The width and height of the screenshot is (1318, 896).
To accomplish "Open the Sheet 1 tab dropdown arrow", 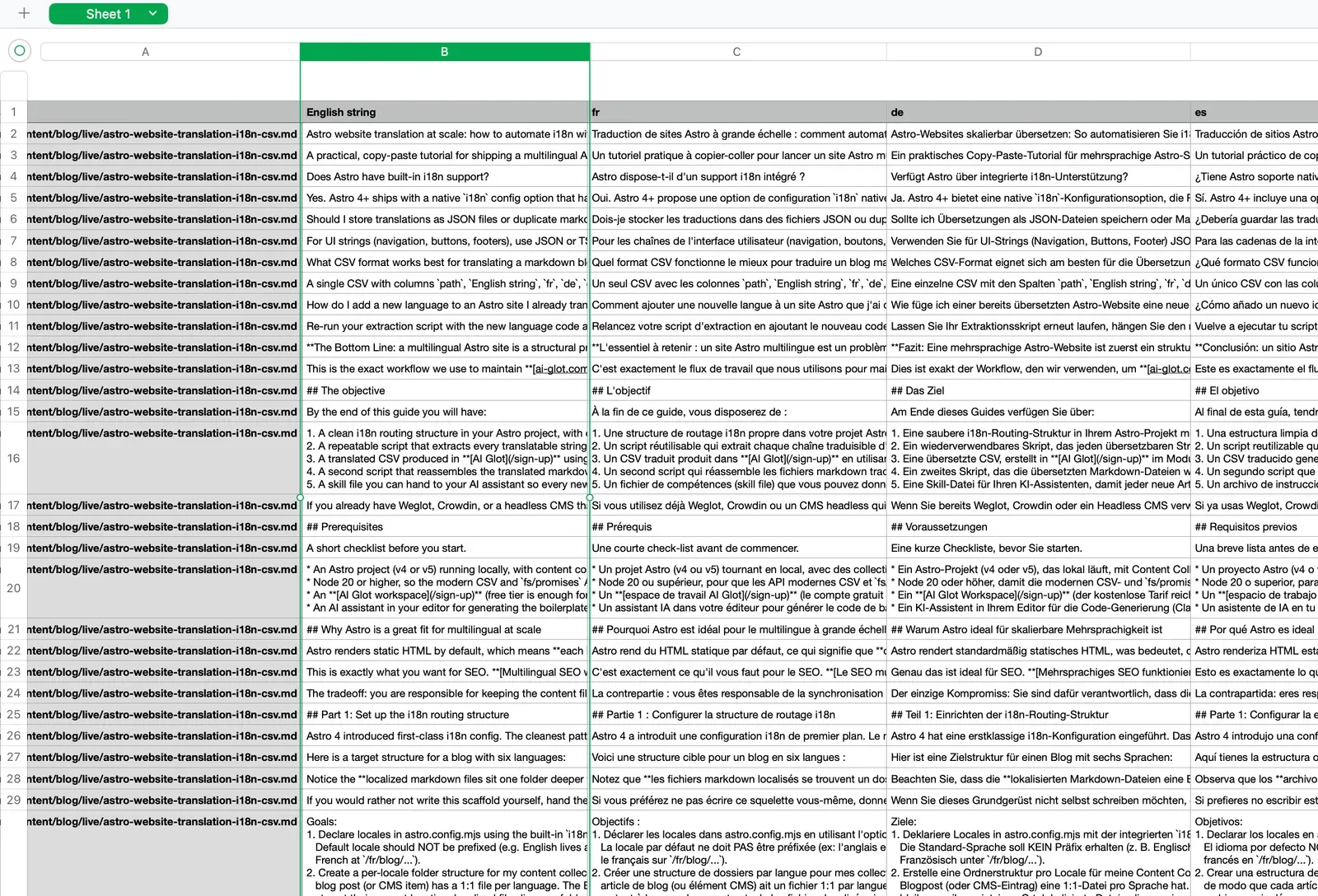I will point(152,13).
